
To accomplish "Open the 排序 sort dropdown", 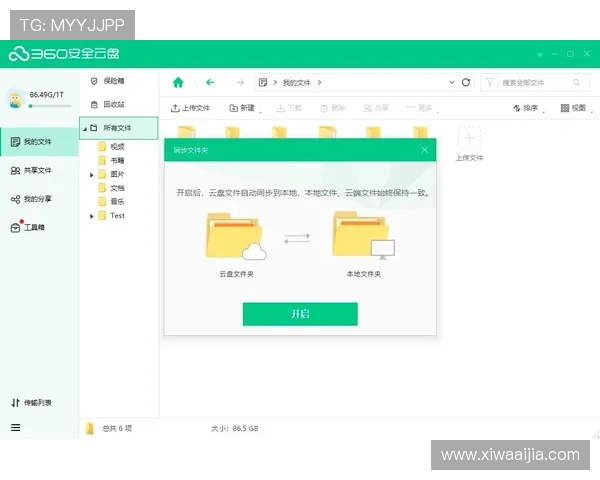I will click(x=528, y=108).
